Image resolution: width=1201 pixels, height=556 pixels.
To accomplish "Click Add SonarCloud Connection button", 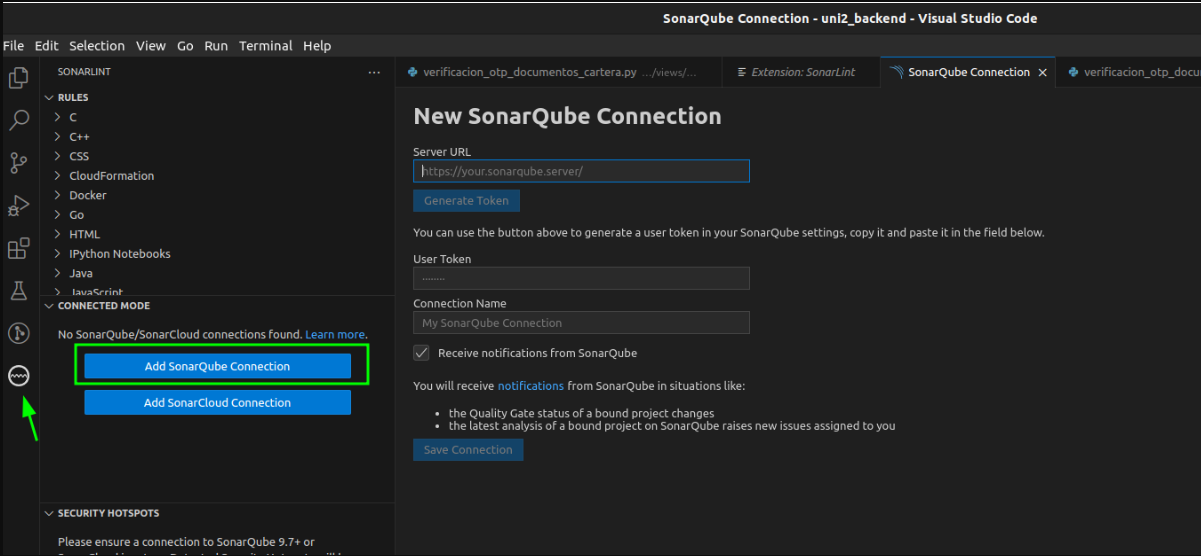I will 217,402.
